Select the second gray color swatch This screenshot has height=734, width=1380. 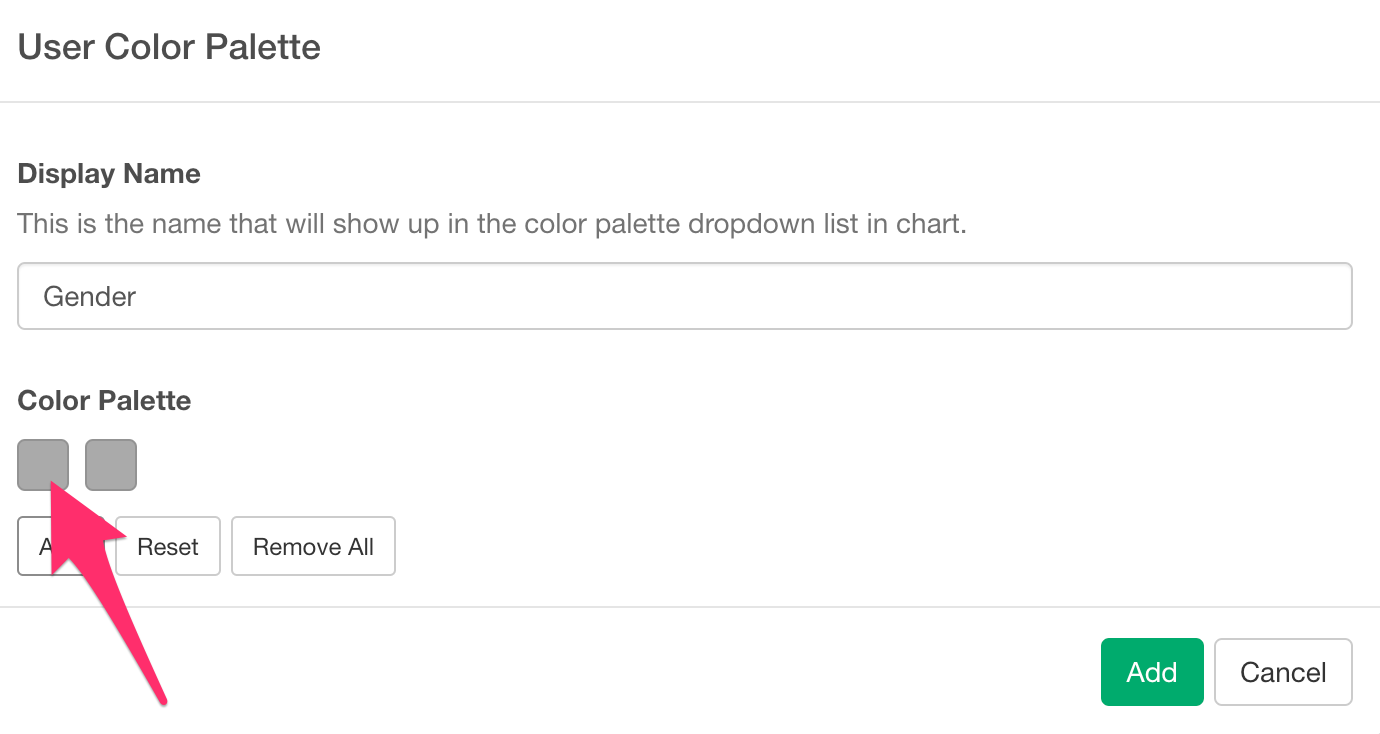tap(111, 465)
